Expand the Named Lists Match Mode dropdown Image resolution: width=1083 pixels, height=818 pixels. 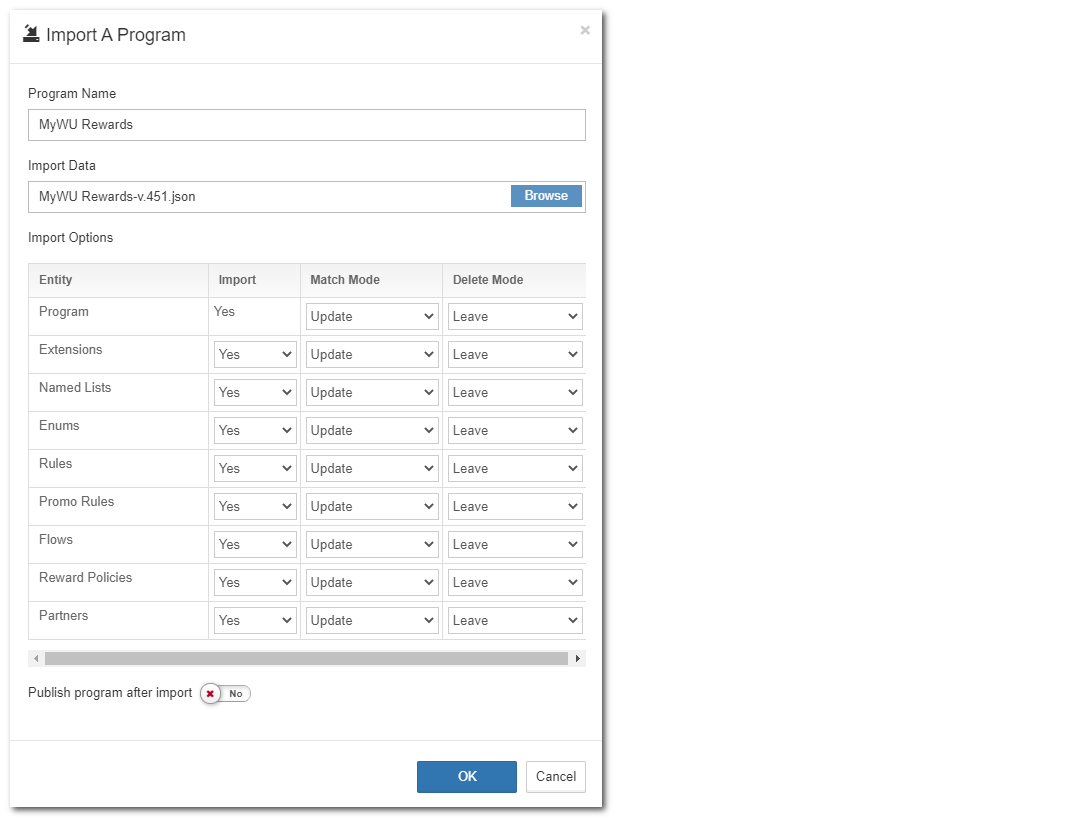click(372, 393)
